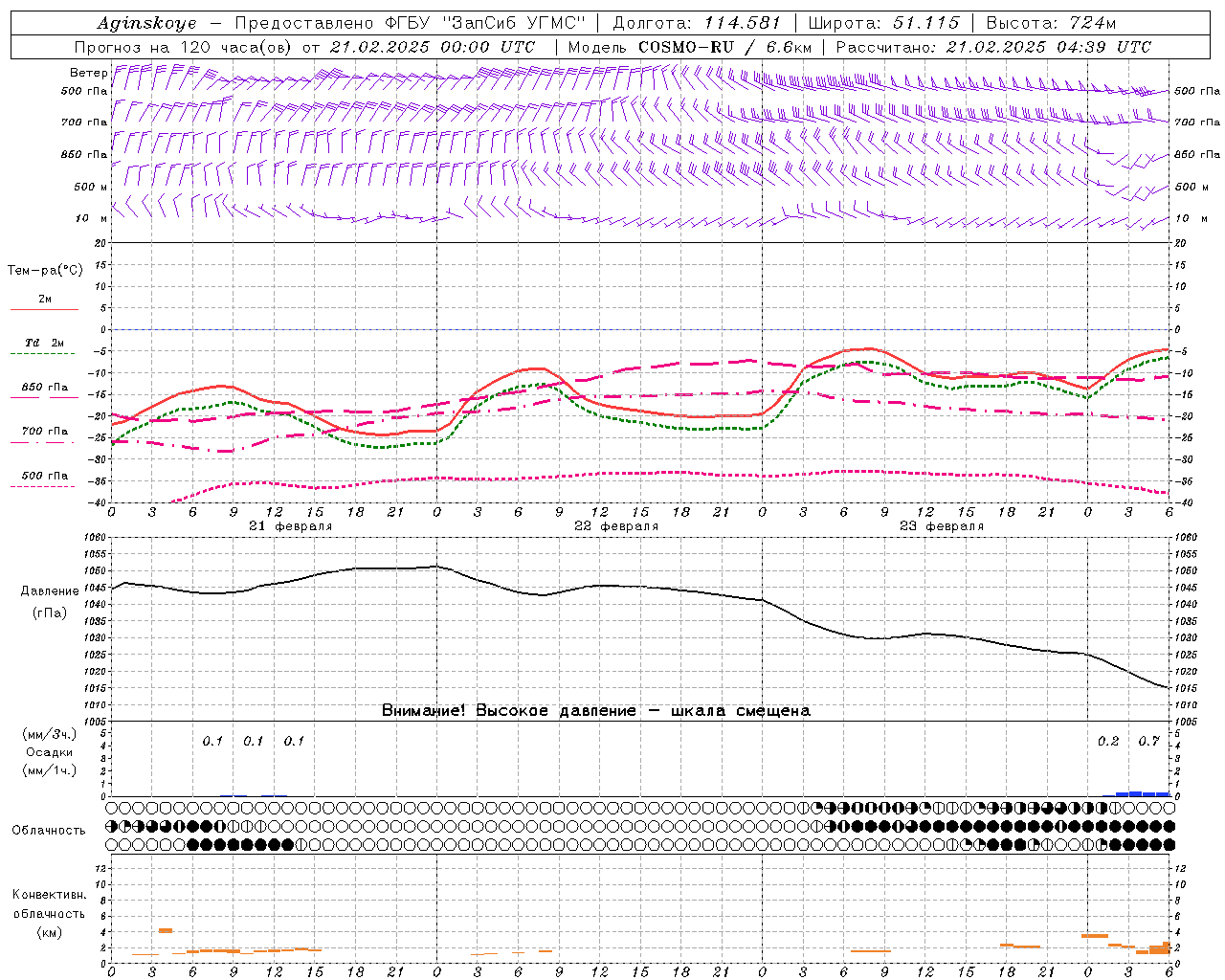Click the longitude value "Долгота: 114.581"
Screen dimensions: 1225x980
(x=697, y=23)
